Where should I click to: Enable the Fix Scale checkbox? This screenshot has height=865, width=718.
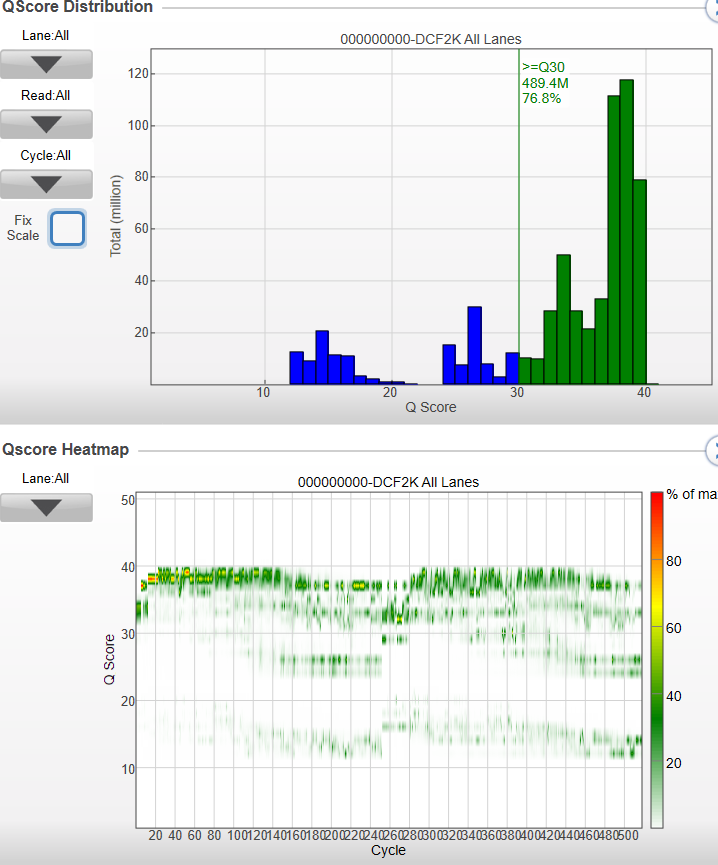tap(67, 228)
